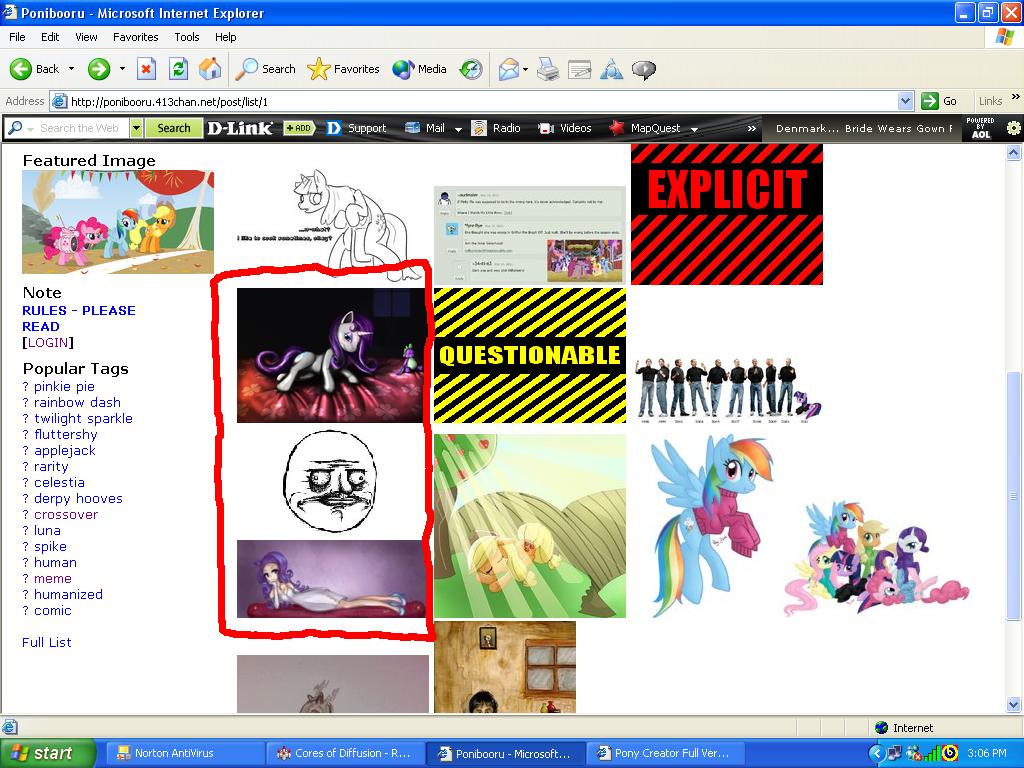
Task: Open the derpy hooves tag
Action: click(x=78, y=498)
